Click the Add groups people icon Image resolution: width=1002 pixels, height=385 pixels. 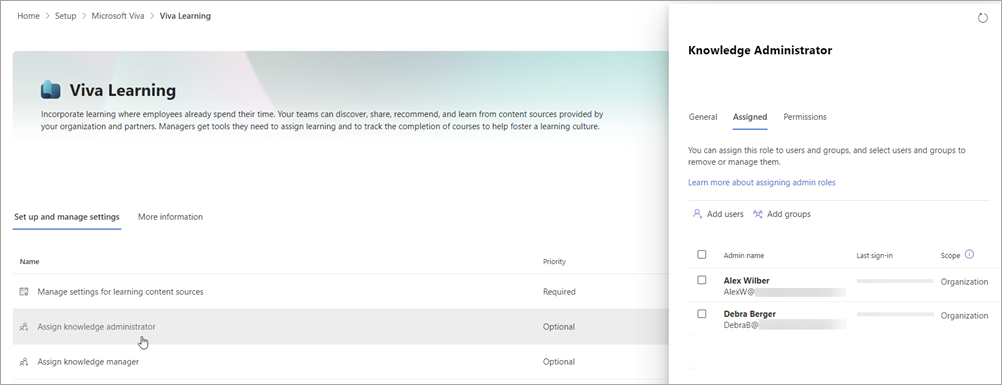(x=758, y=214)
